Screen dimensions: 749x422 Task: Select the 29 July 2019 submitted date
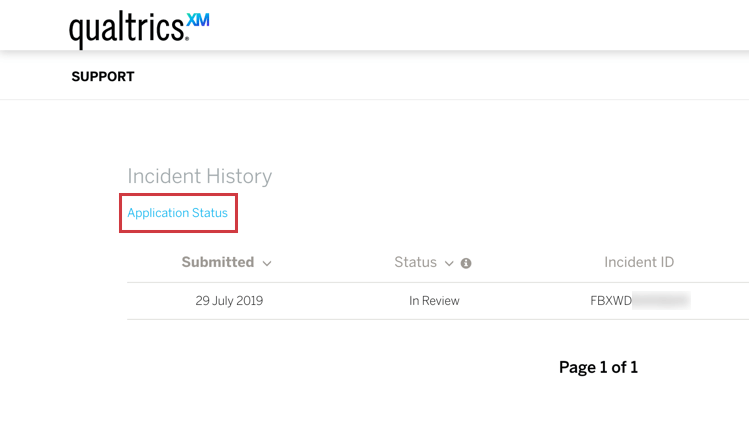[229, 300]
